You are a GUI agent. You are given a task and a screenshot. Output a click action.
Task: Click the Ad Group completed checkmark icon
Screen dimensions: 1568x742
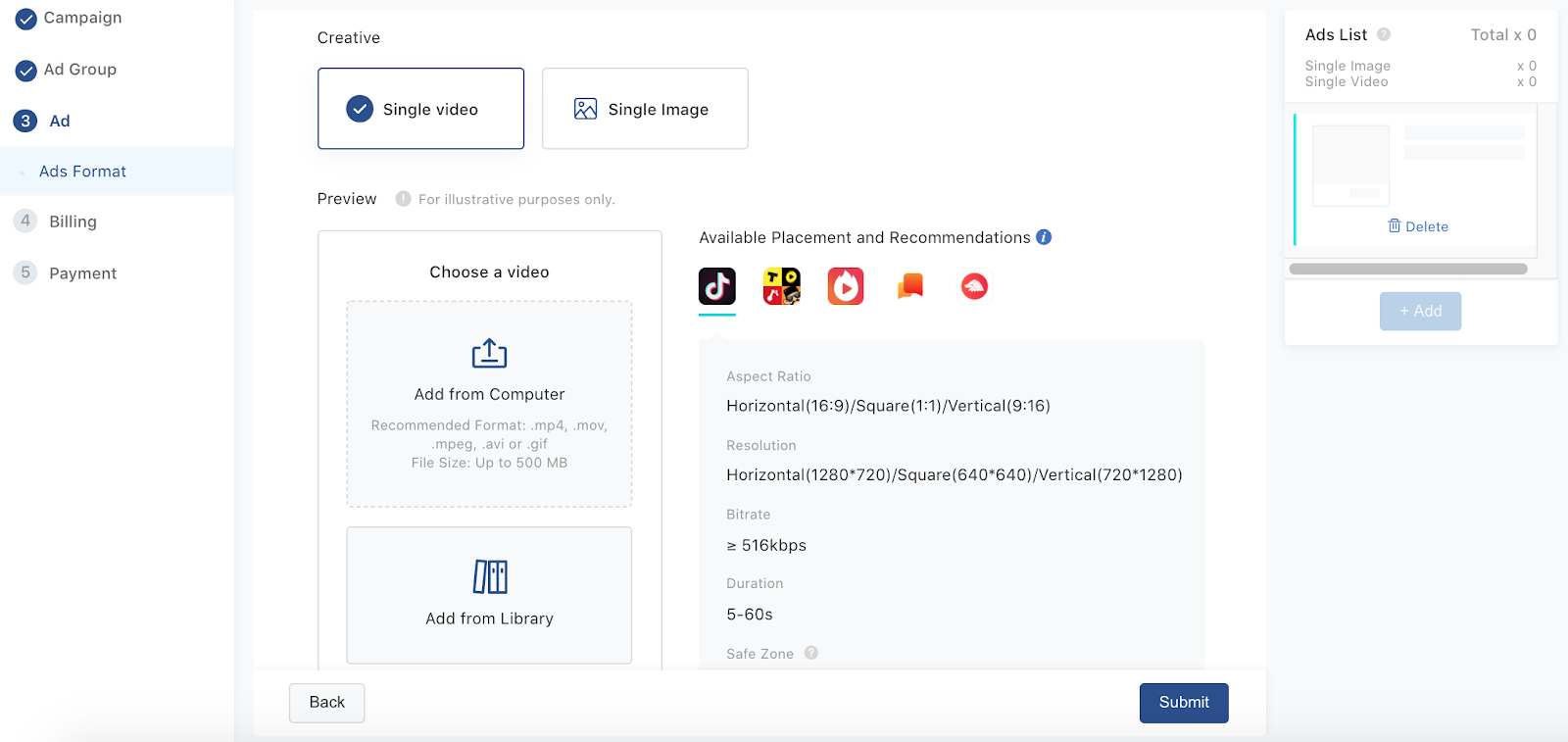point(26,71)
